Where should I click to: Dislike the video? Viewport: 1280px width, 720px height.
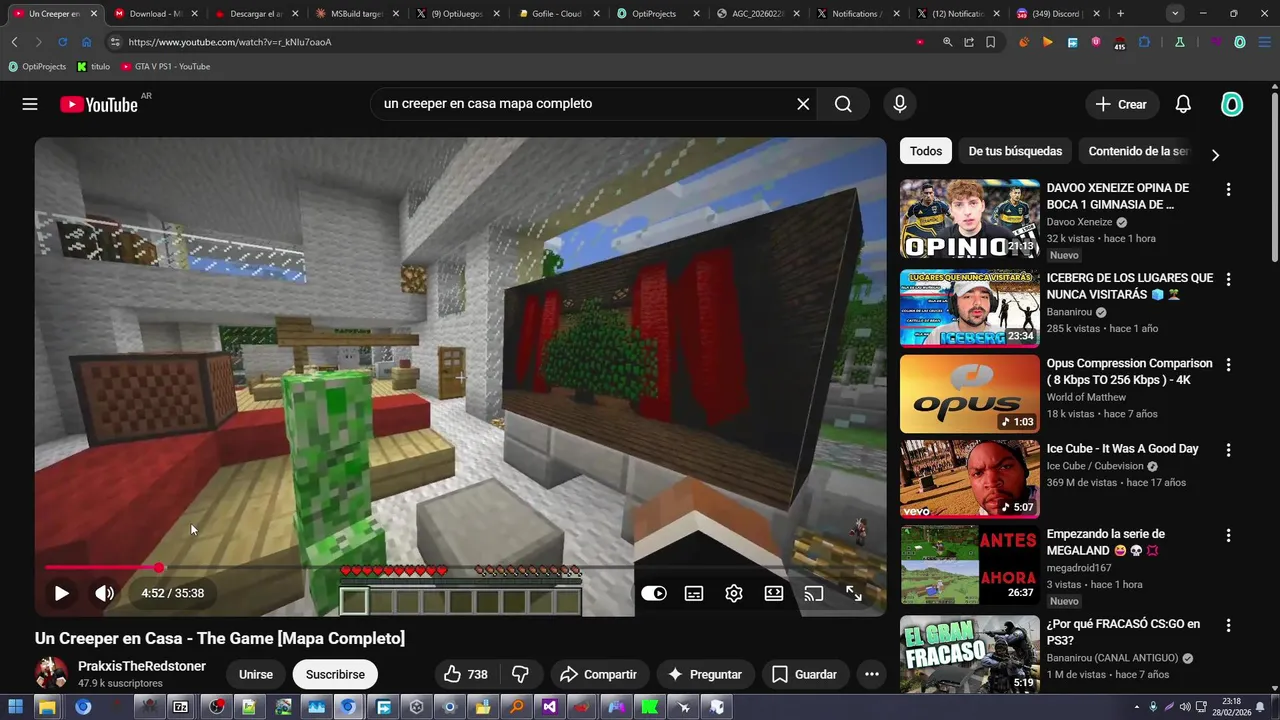(520, 674)
